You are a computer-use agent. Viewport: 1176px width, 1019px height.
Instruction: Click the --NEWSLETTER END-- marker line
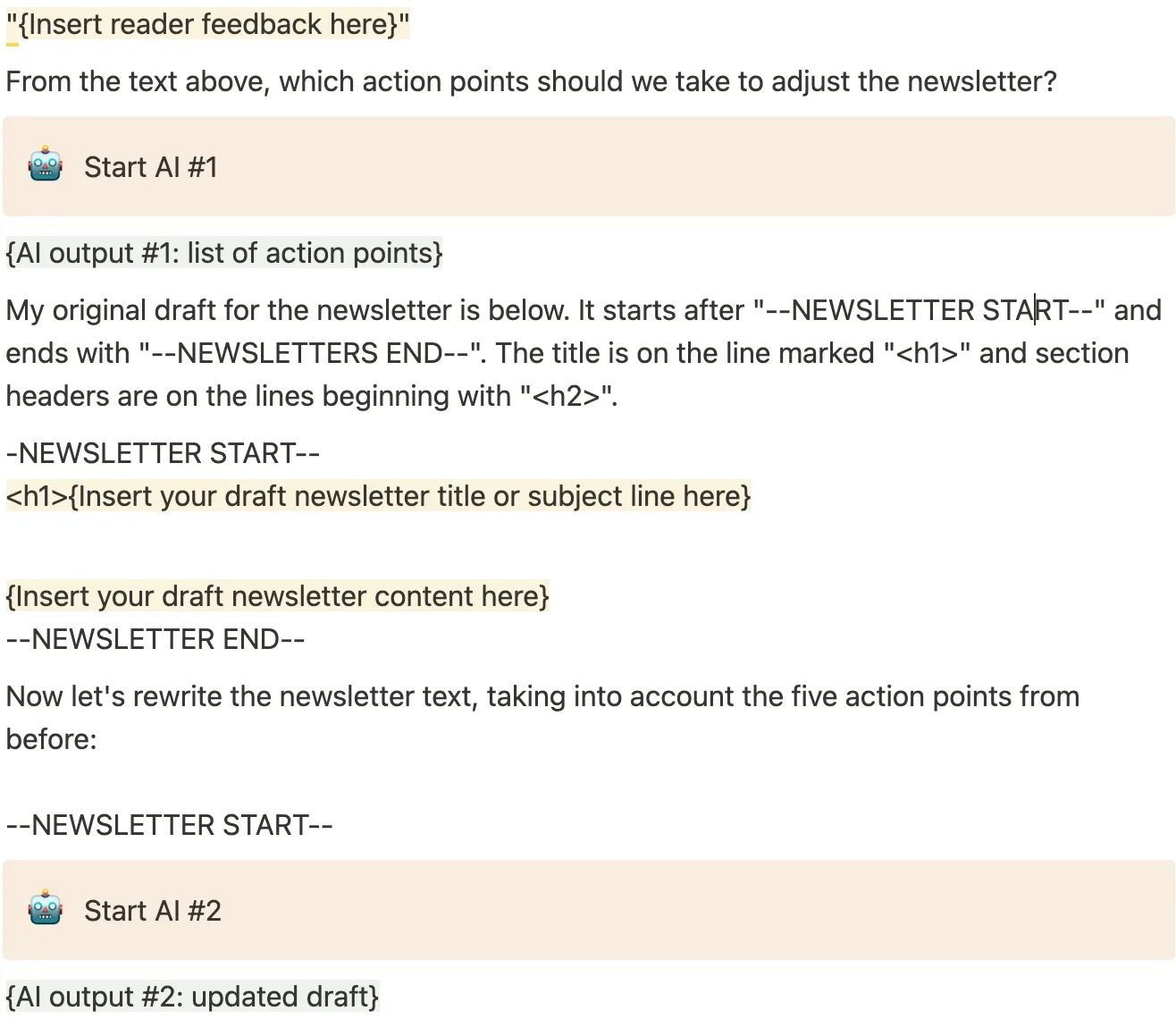155,639
